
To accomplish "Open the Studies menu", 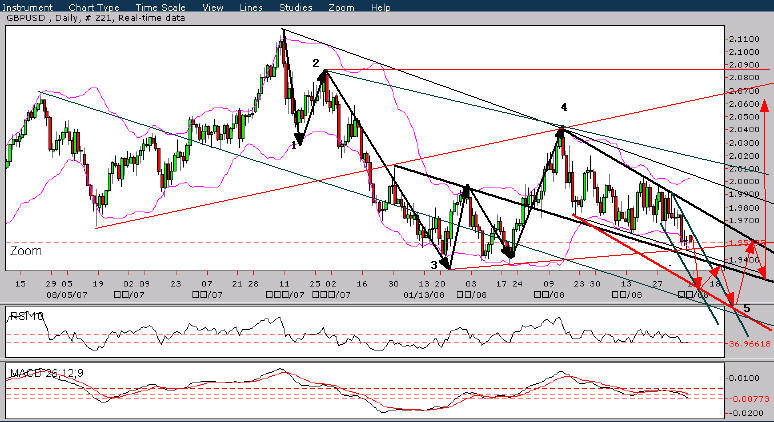I will (x=296, y=7).
